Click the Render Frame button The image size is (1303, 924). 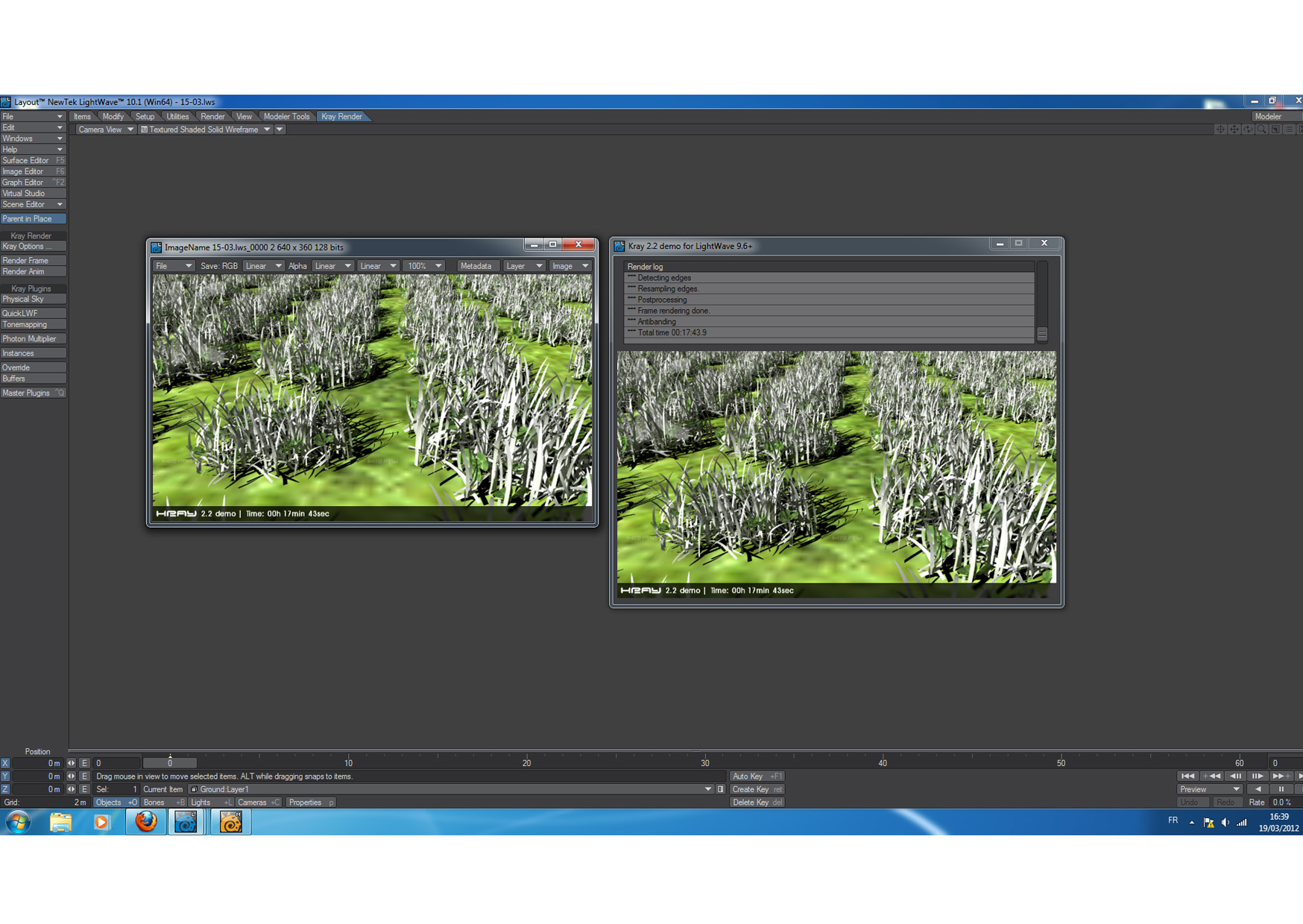click(x=33, y=261)
